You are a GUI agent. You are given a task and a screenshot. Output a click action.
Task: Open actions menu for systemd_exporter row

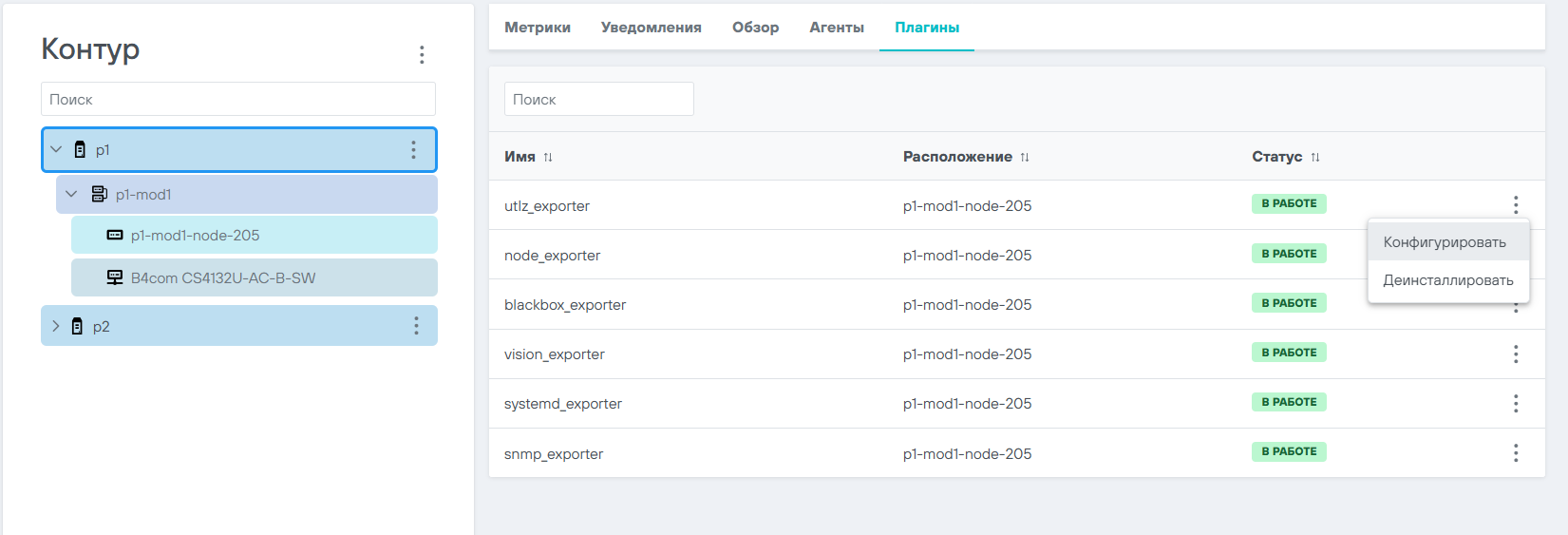1516,403
